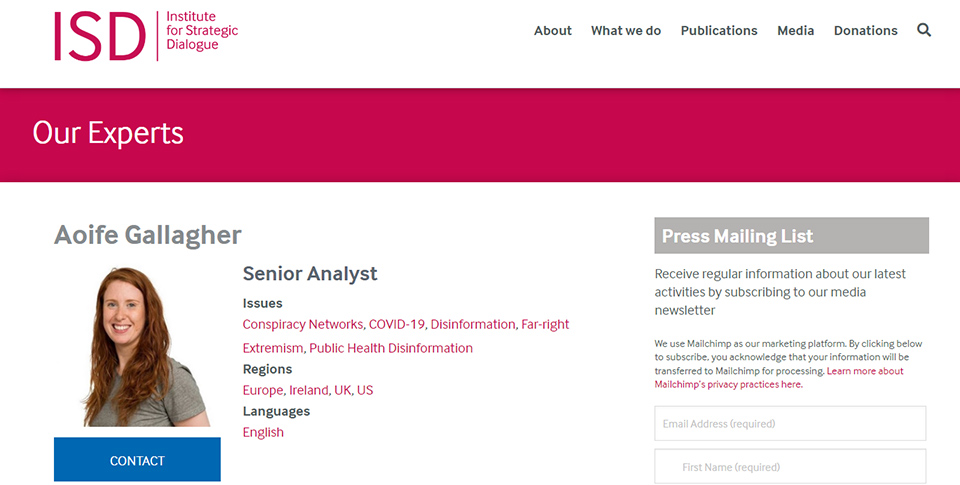Image resolution: width=960 pixels, height=485 pixels.
Task: Click the First Name input field
Action: click(x=790, y=467)
